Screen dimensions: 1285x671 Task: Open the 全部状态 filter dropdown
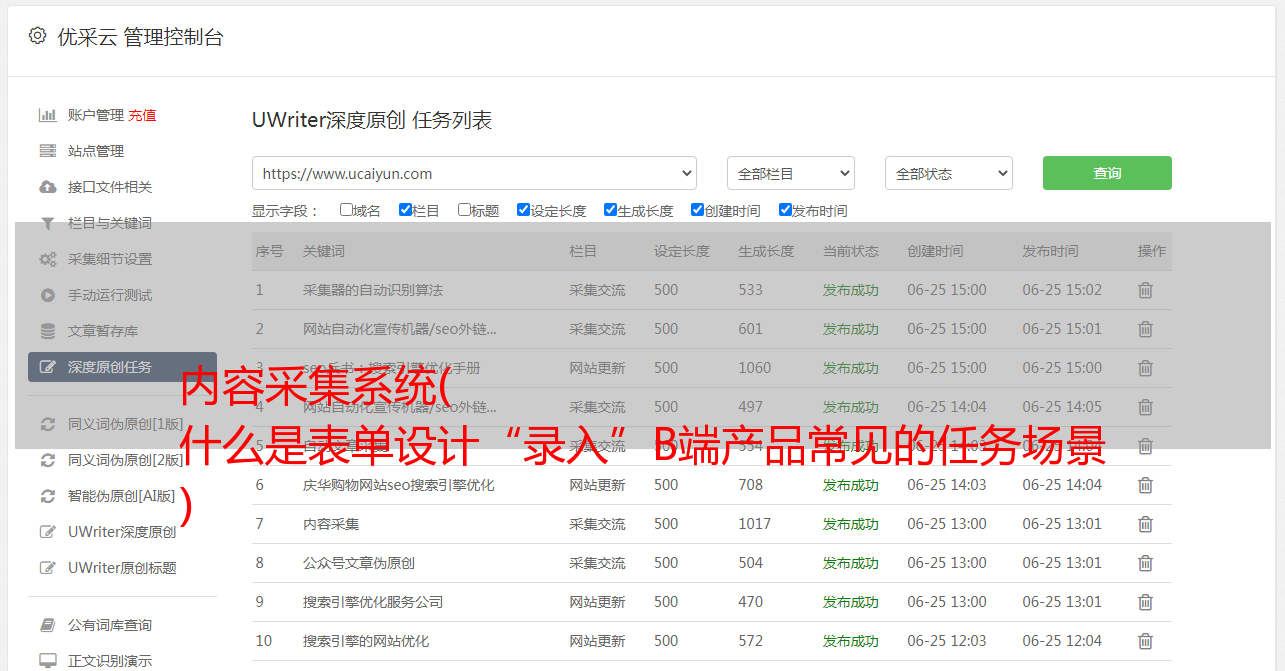(x=948, y=173)
